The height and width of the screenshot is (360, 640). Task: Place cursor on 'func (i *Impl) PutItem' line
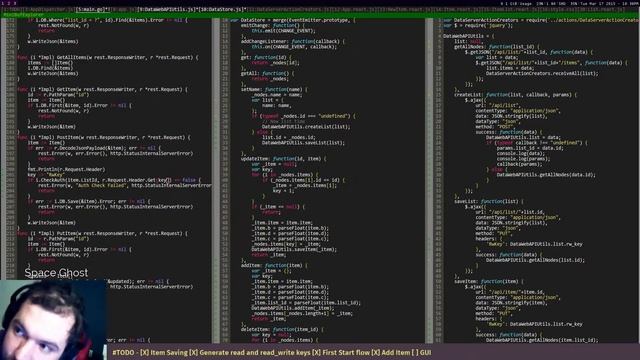pyautogui.click(x=102, y=233)
